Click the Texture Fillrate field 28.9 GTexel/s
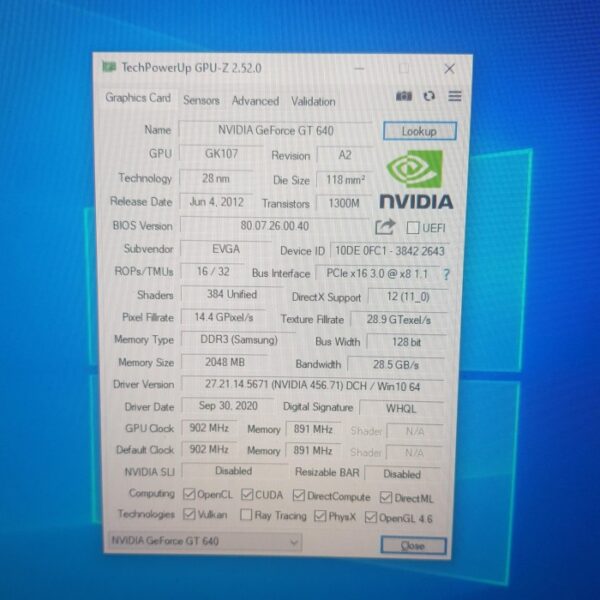 pyautogui.click(x=399, y=320)
